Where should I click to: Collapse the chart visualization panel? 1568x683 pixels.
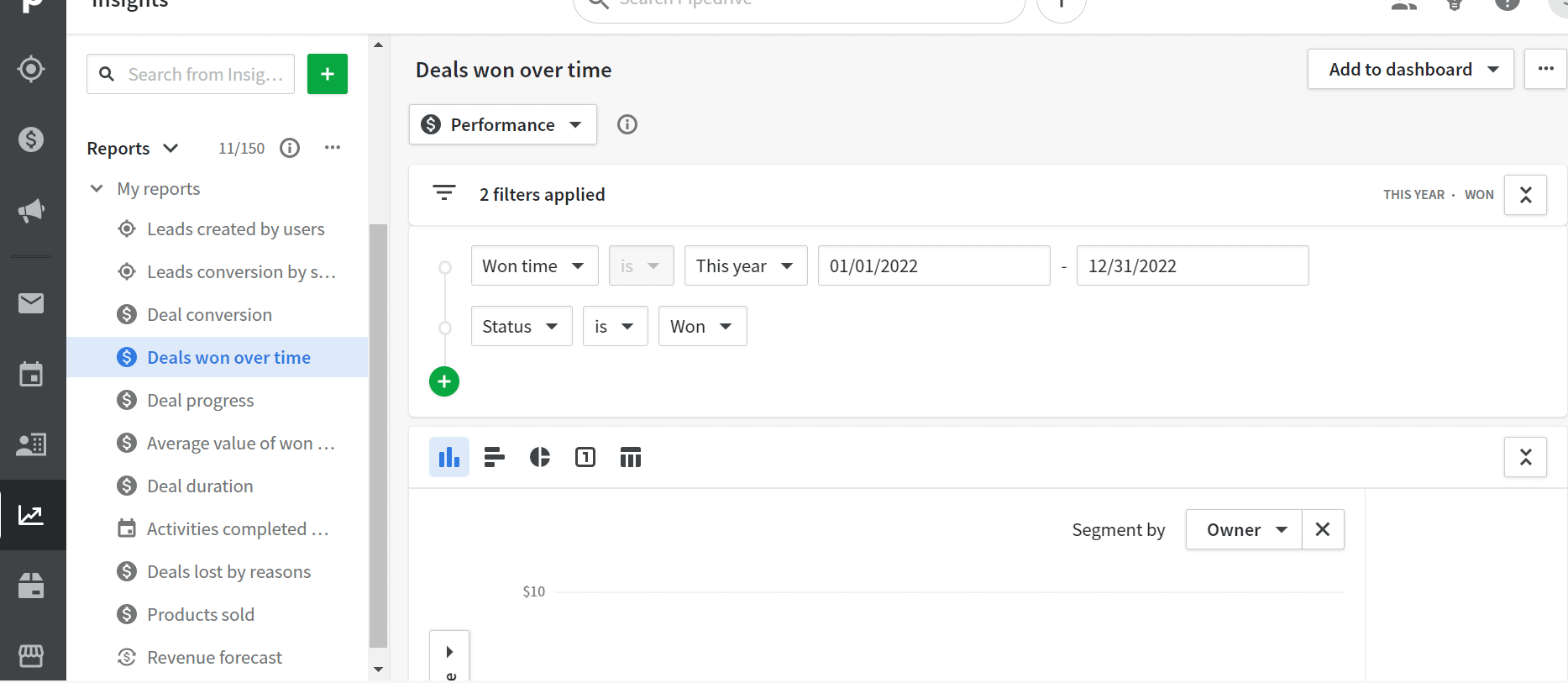click(1525, 457)
